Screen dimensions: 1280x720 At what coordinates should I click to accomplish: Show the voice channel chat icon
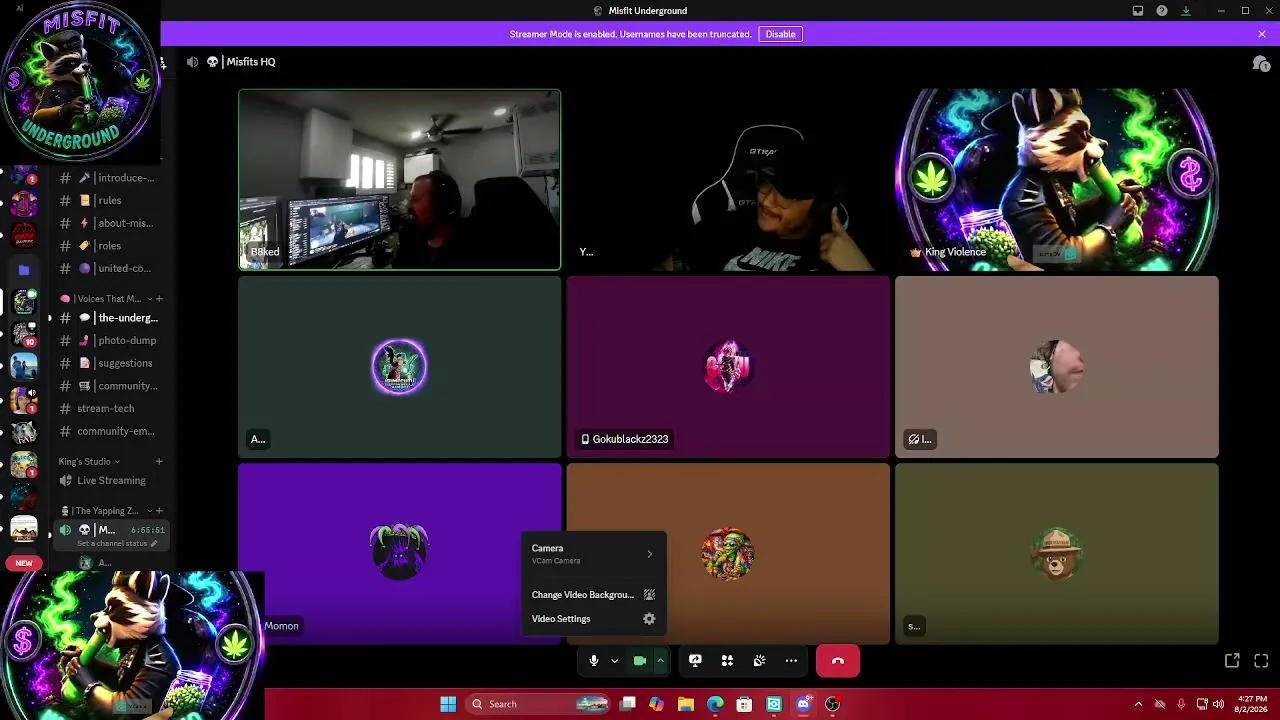tap(1261, 63)
